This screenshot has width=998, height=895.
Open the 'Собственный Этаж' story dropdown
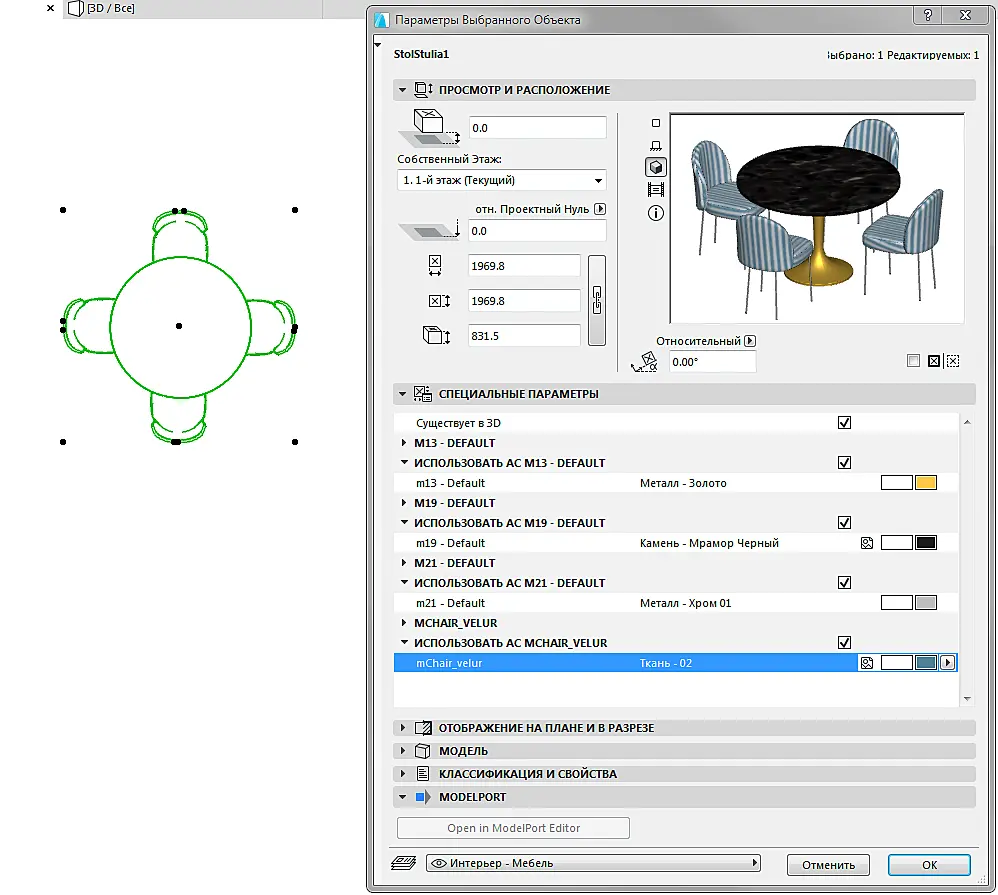[501, 180]
